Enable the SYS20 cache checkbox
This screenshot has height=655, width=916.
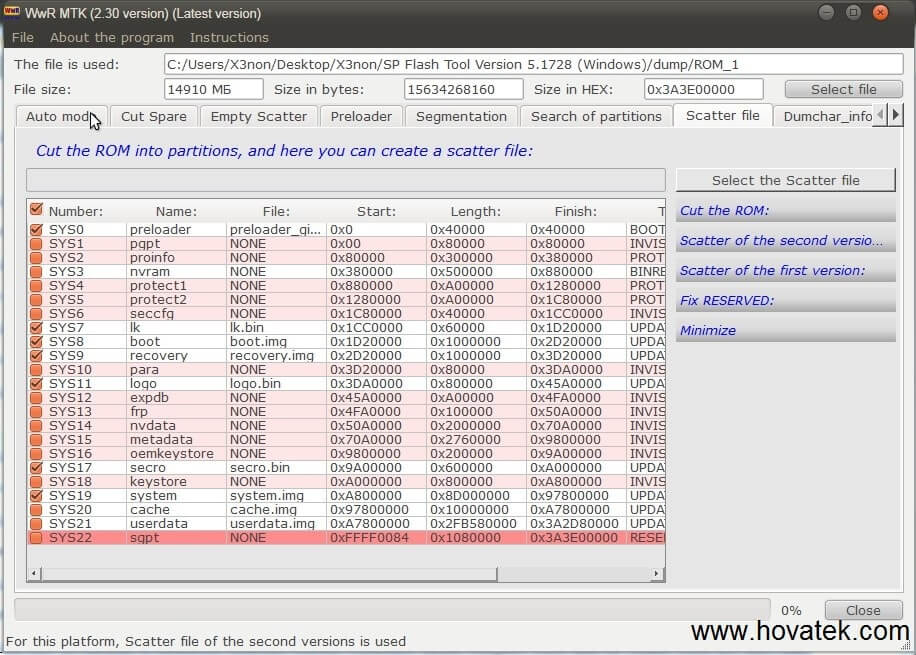(36, 510)
